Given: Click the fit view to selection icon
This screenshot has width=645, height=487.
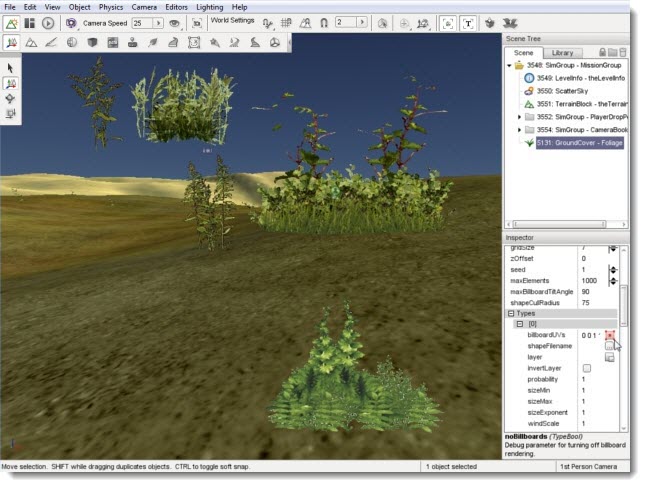Looking at the screenshot, I should pyautogui.click(x=197, y=23).
